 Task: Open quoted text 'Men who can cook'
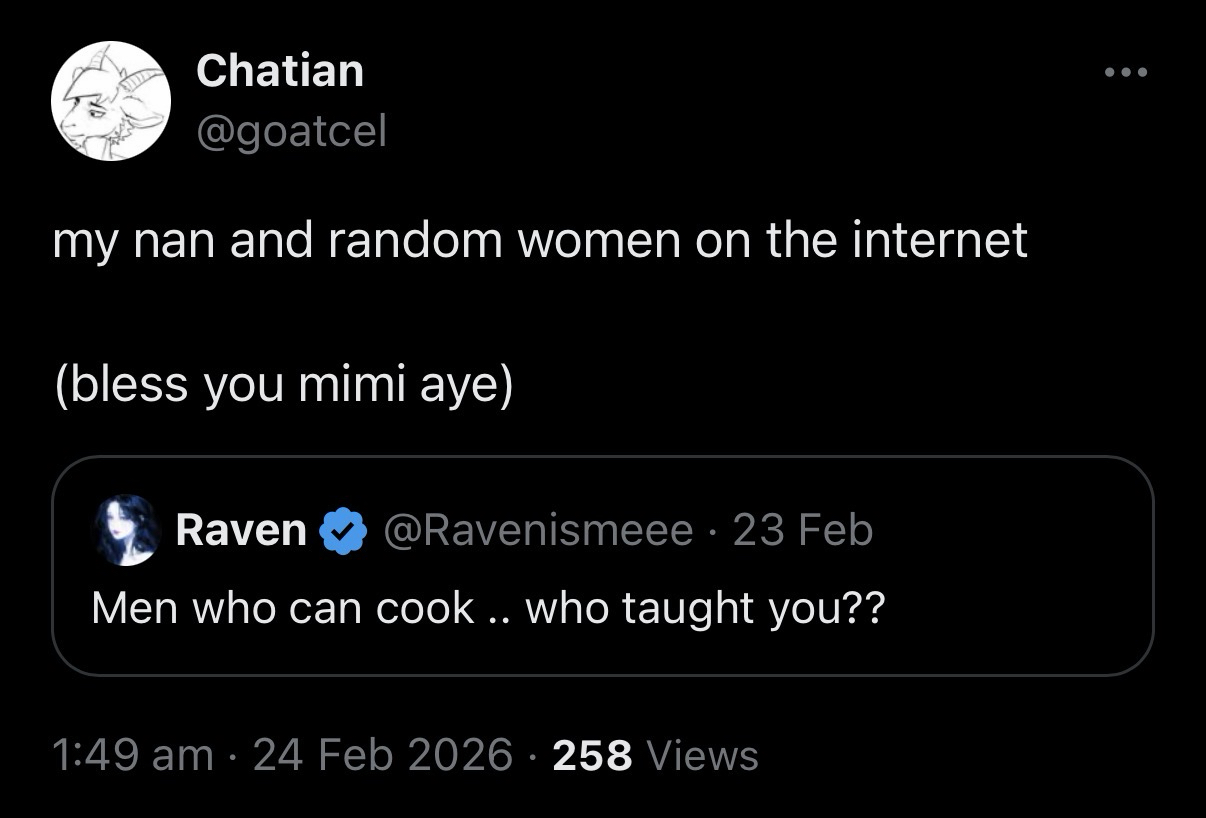click(x=280, y=607)
